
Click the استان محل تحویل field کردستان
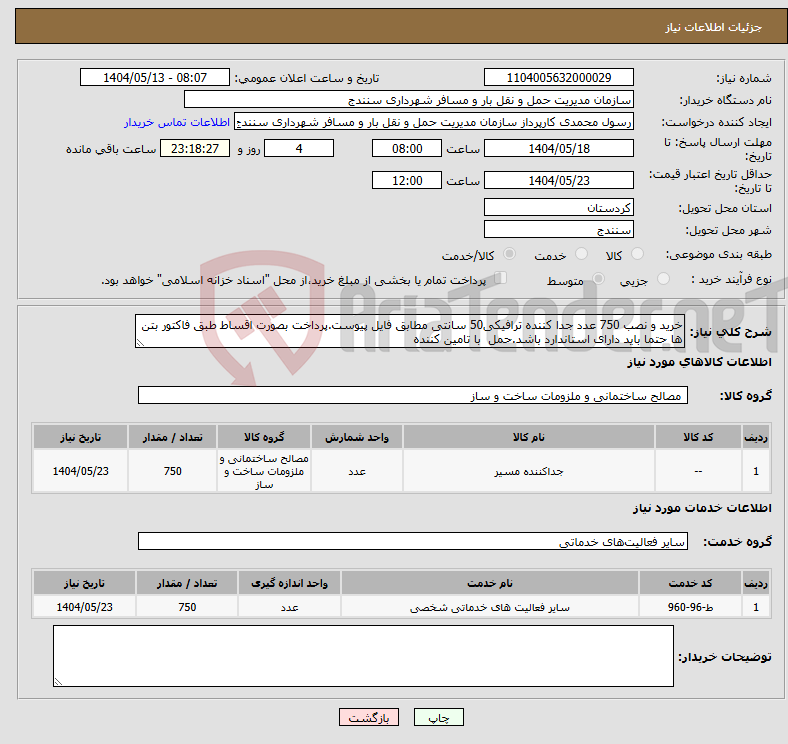[x=558, y=207]
